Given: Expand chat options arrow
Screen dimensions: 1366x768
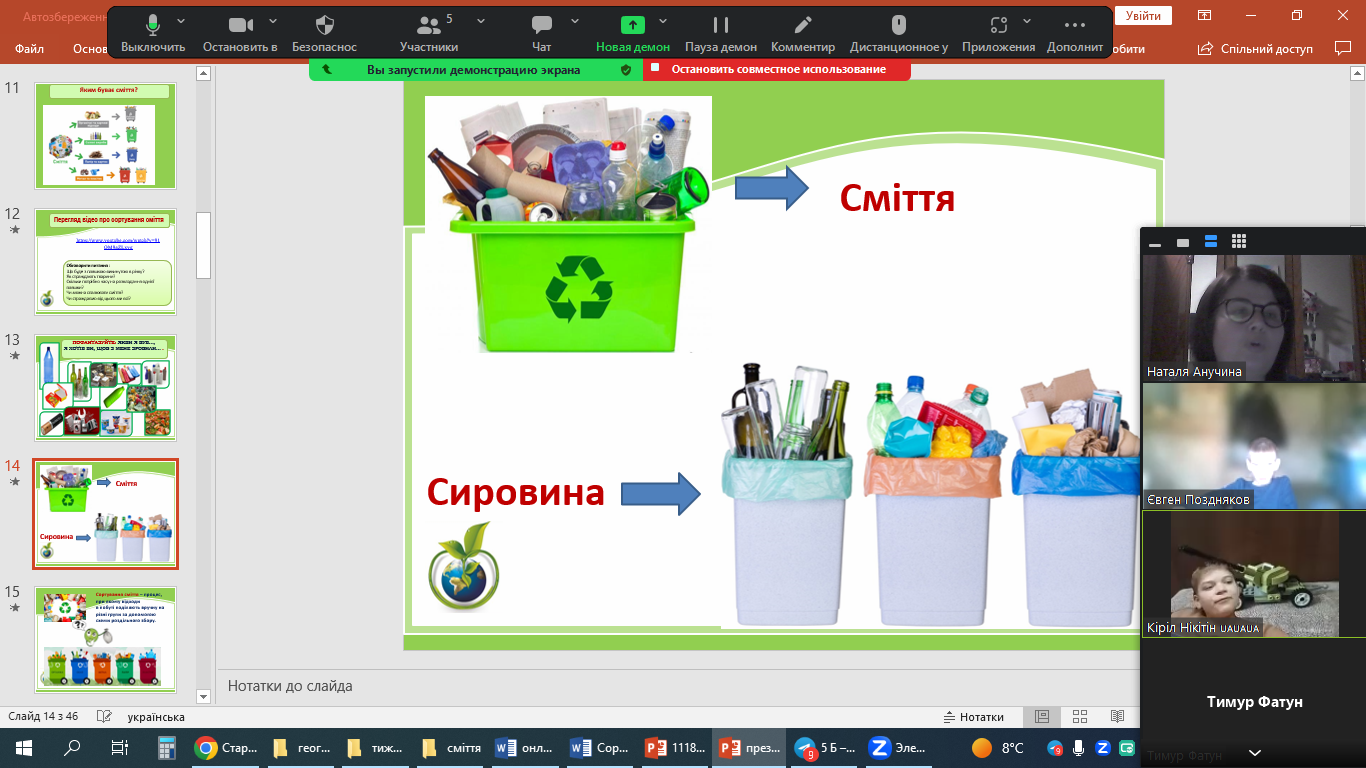Looking at the screenshot, I should [x=575, y=21].
